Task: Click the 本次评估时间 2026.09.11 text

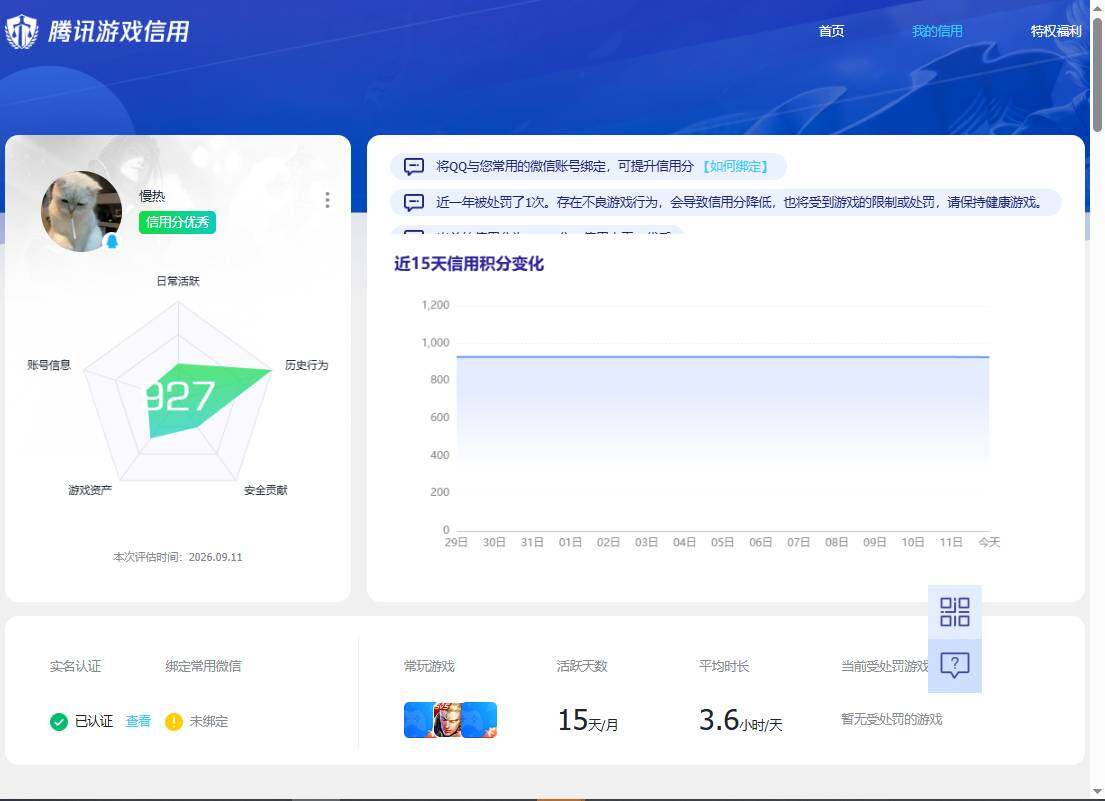Action: click(178, 557)
